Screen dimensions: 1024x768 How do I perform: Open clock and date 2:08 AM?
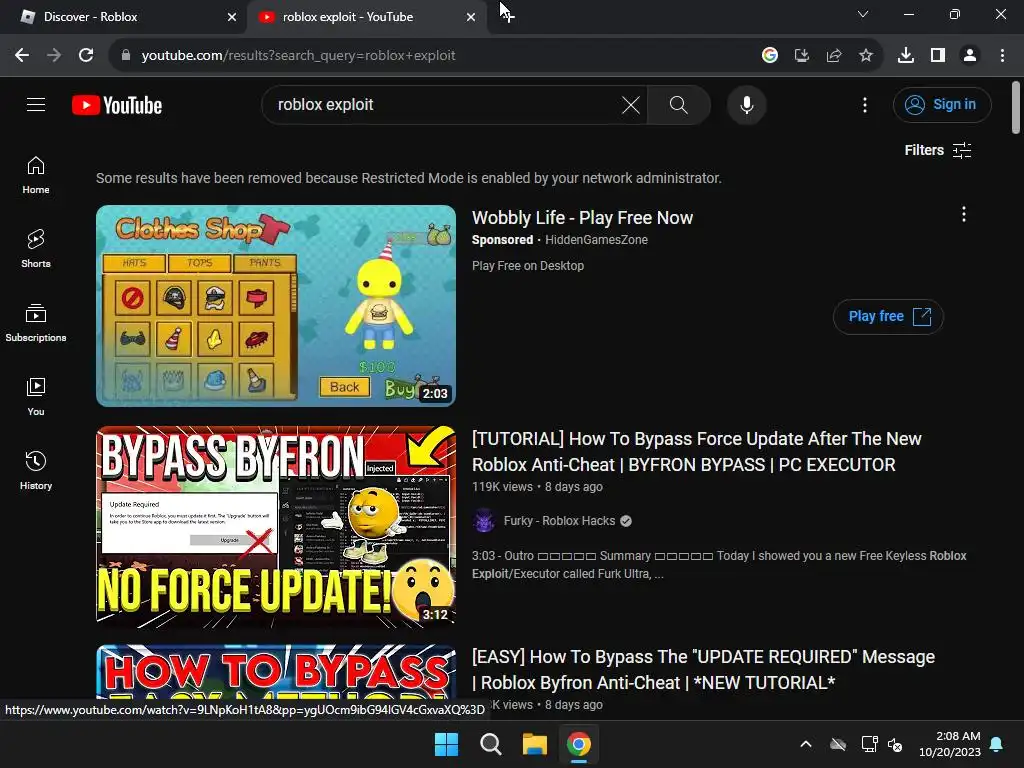pos(950,744)
